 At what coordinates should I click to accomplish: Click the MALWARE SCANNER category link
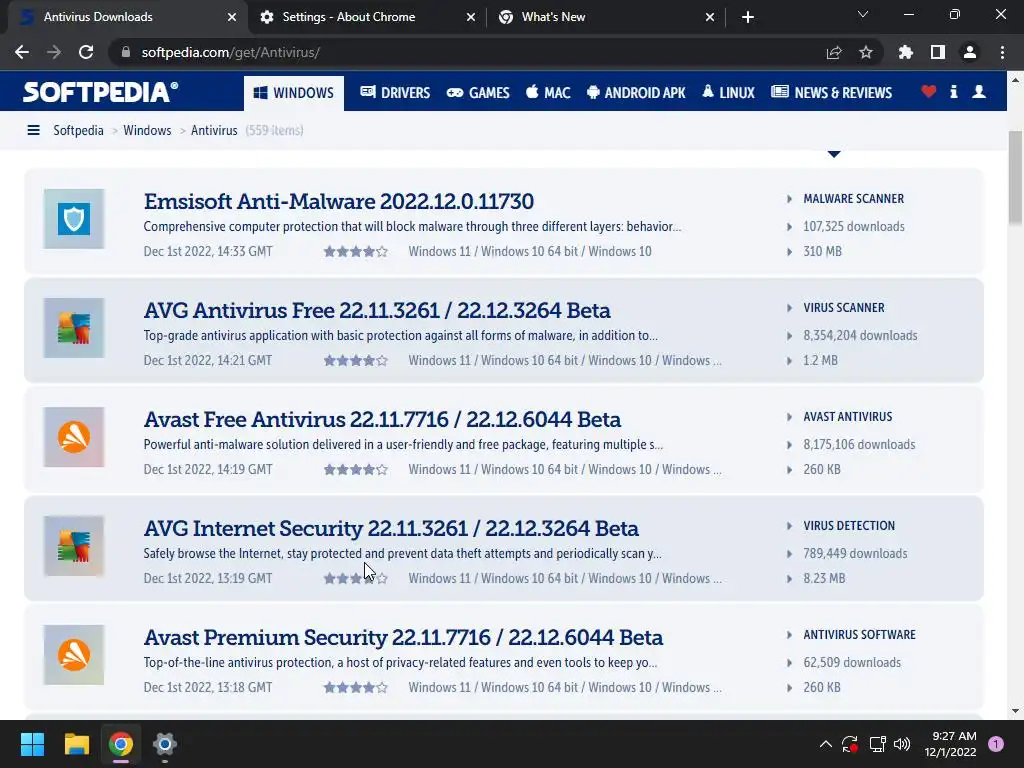(x=854, y=199)
